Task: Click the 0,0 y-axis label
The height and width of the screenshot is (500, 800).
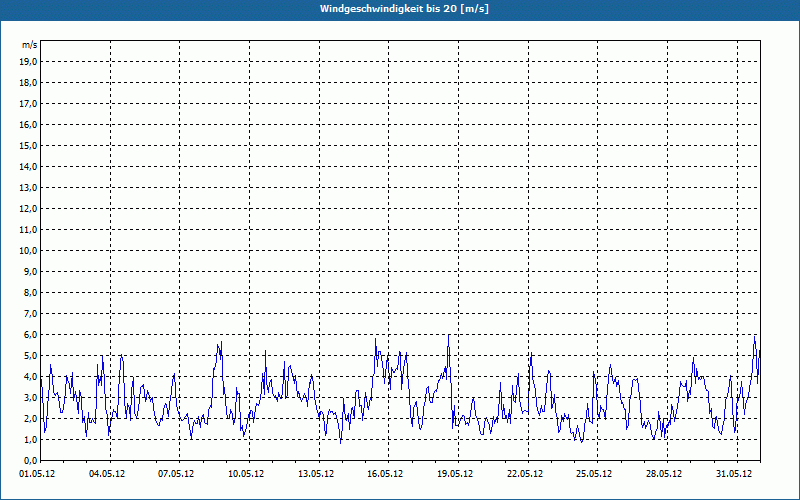Action: tap(30, 460)
